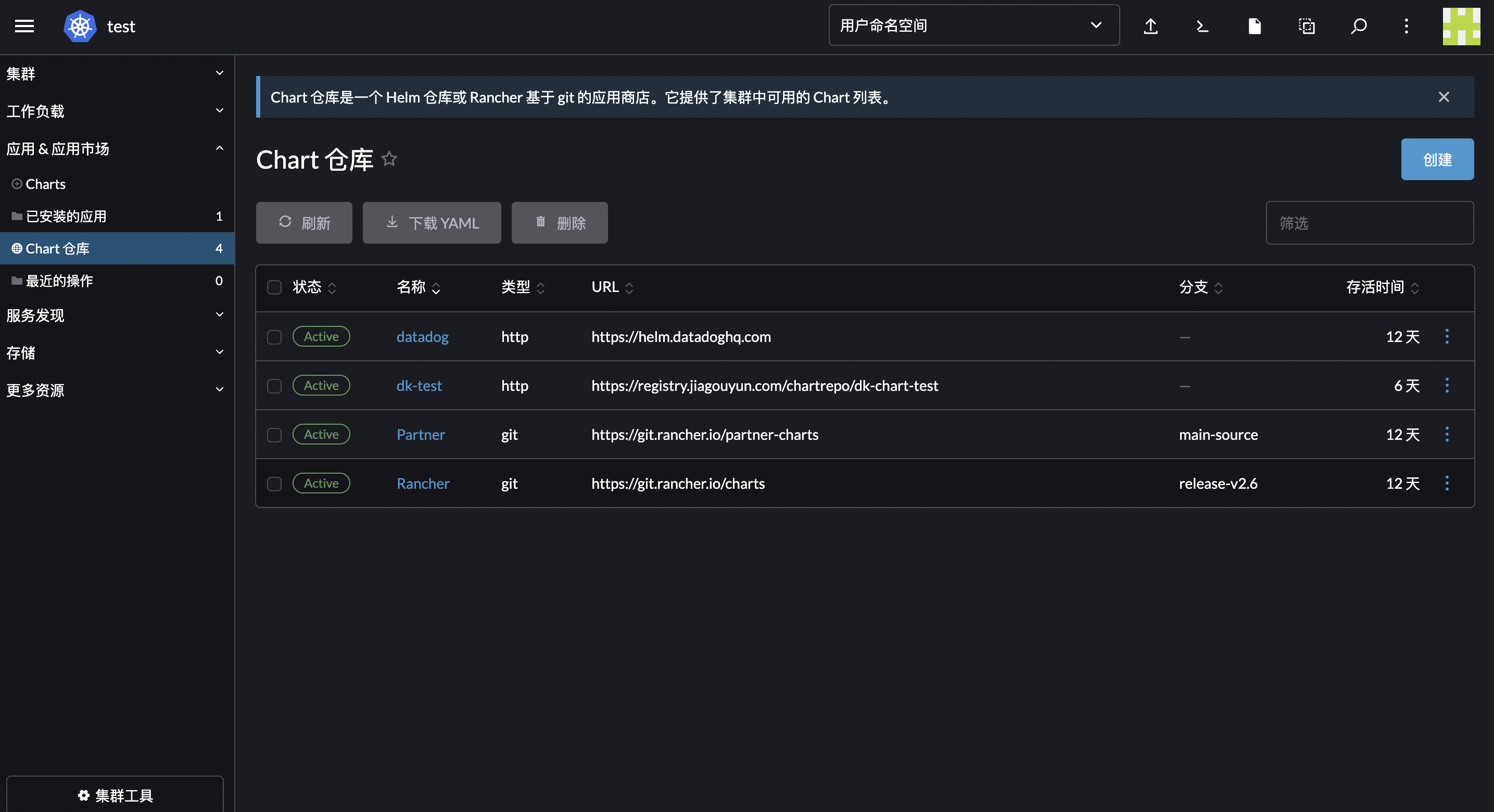Open the Partner repository link
1494x812 pixels.
[x=421, y=434]
